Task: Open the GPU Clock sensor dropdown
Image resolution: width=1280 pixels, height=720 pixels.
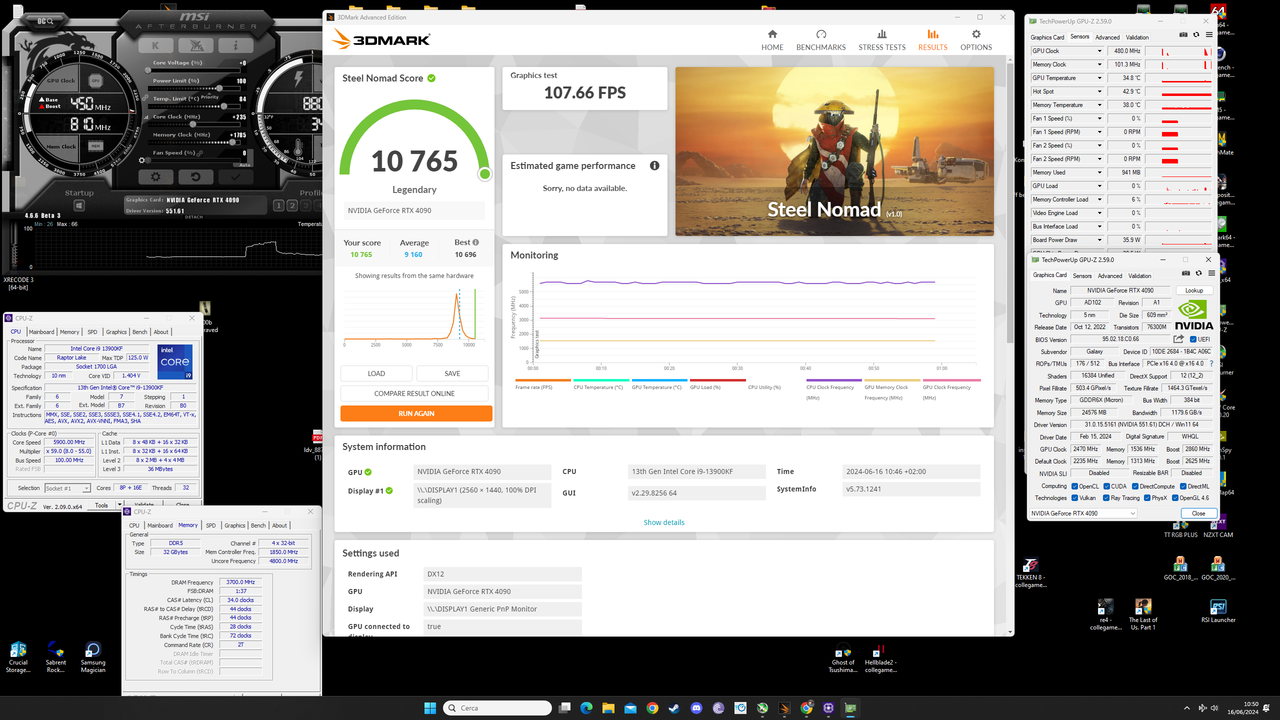Action: [1099, 51]
